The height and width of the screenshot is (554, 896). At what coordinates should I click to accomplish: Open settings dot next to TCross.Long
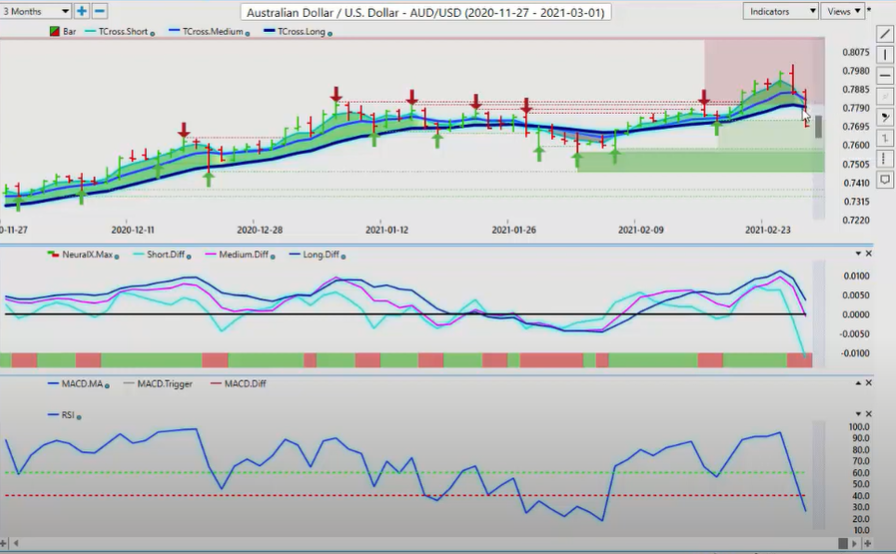click(x=330, y=34)
